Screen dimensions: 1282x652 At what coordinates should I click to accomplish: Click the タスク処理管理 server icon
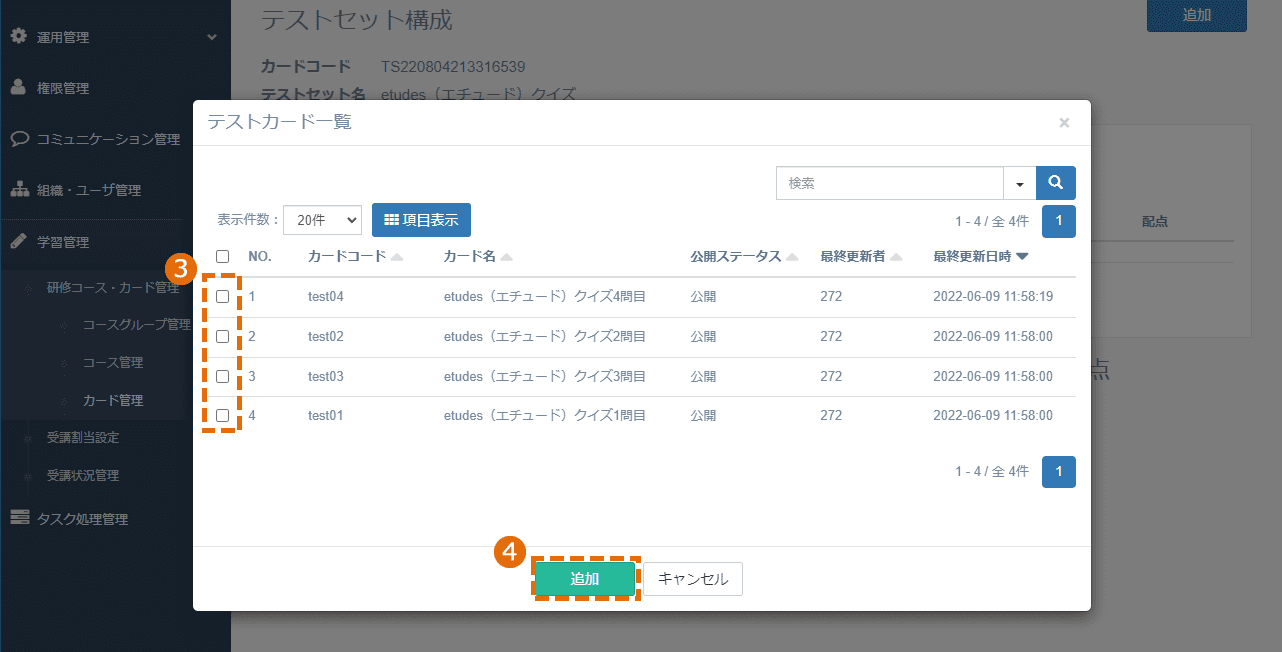(x=19, y=518)
